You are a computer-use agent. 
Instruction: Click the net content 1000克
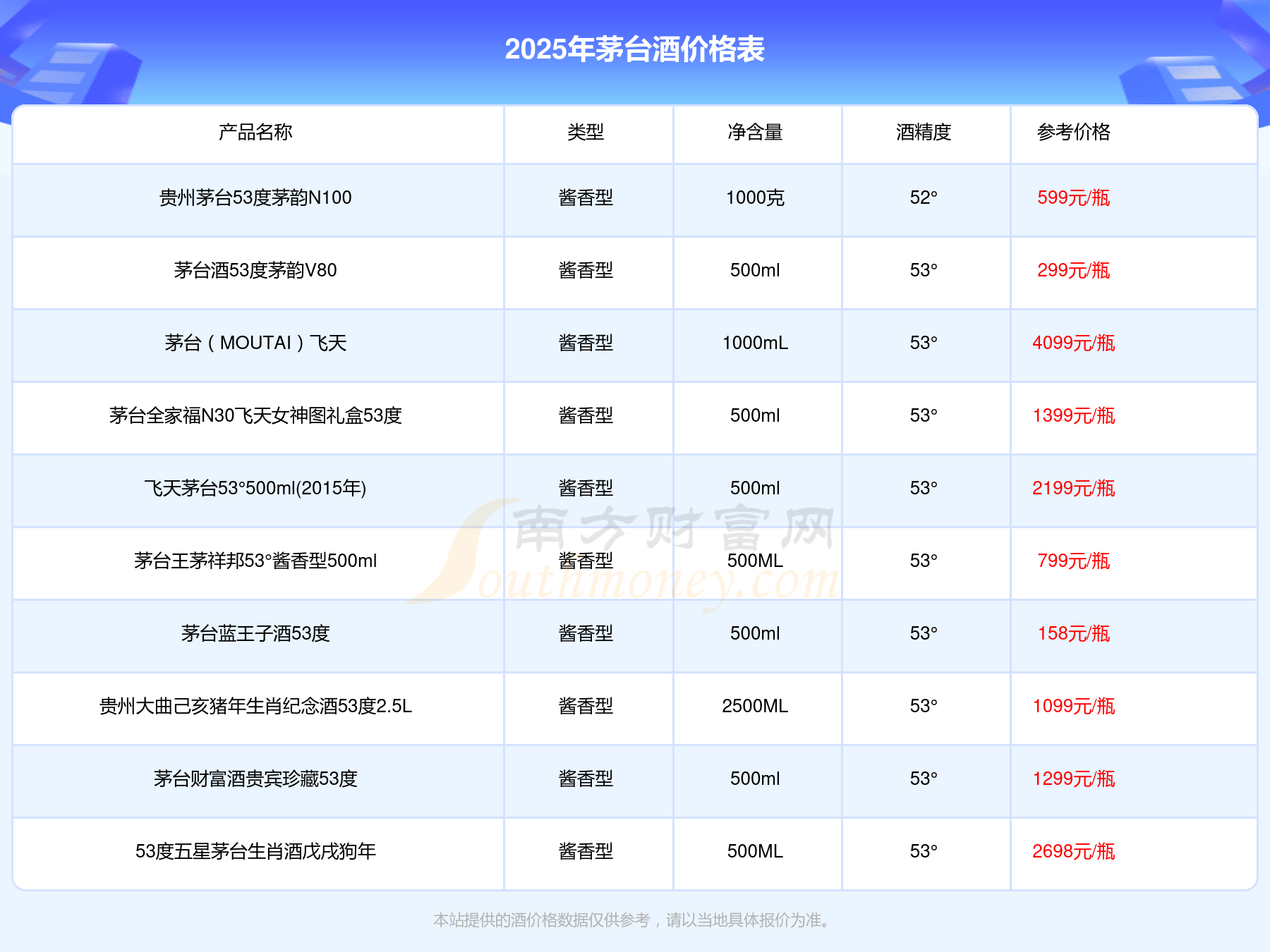(755, 197)
